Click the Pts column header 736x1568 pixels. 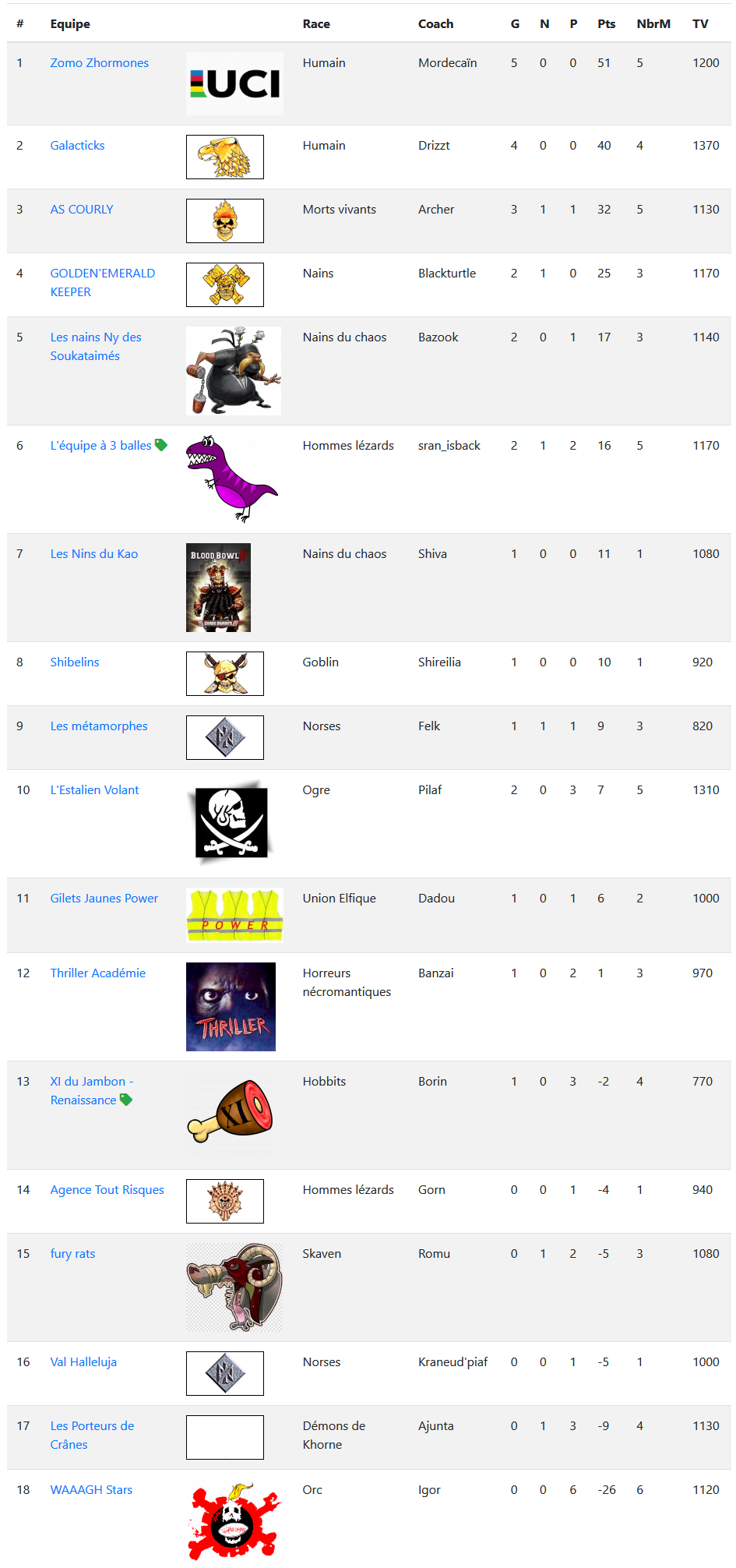point(607,23)
